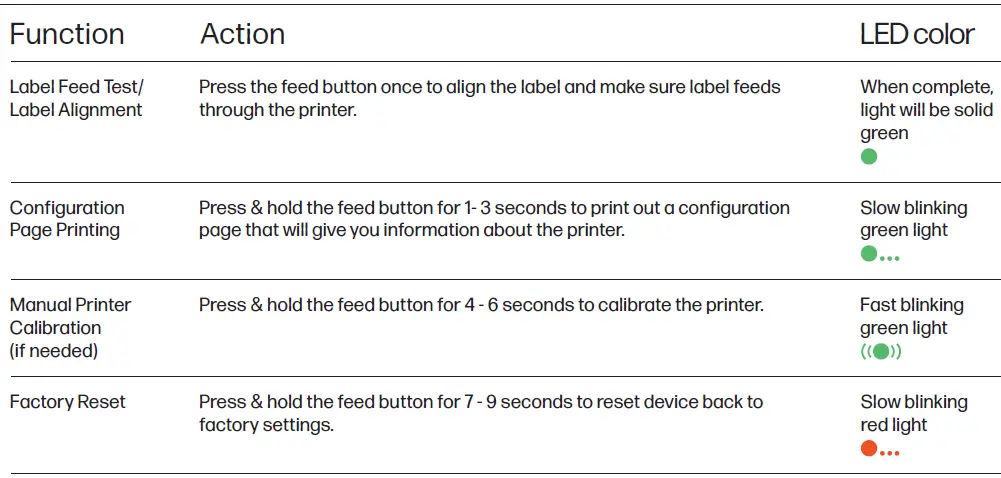
Task: Select the LED color column header
Action: coord(916,34)
